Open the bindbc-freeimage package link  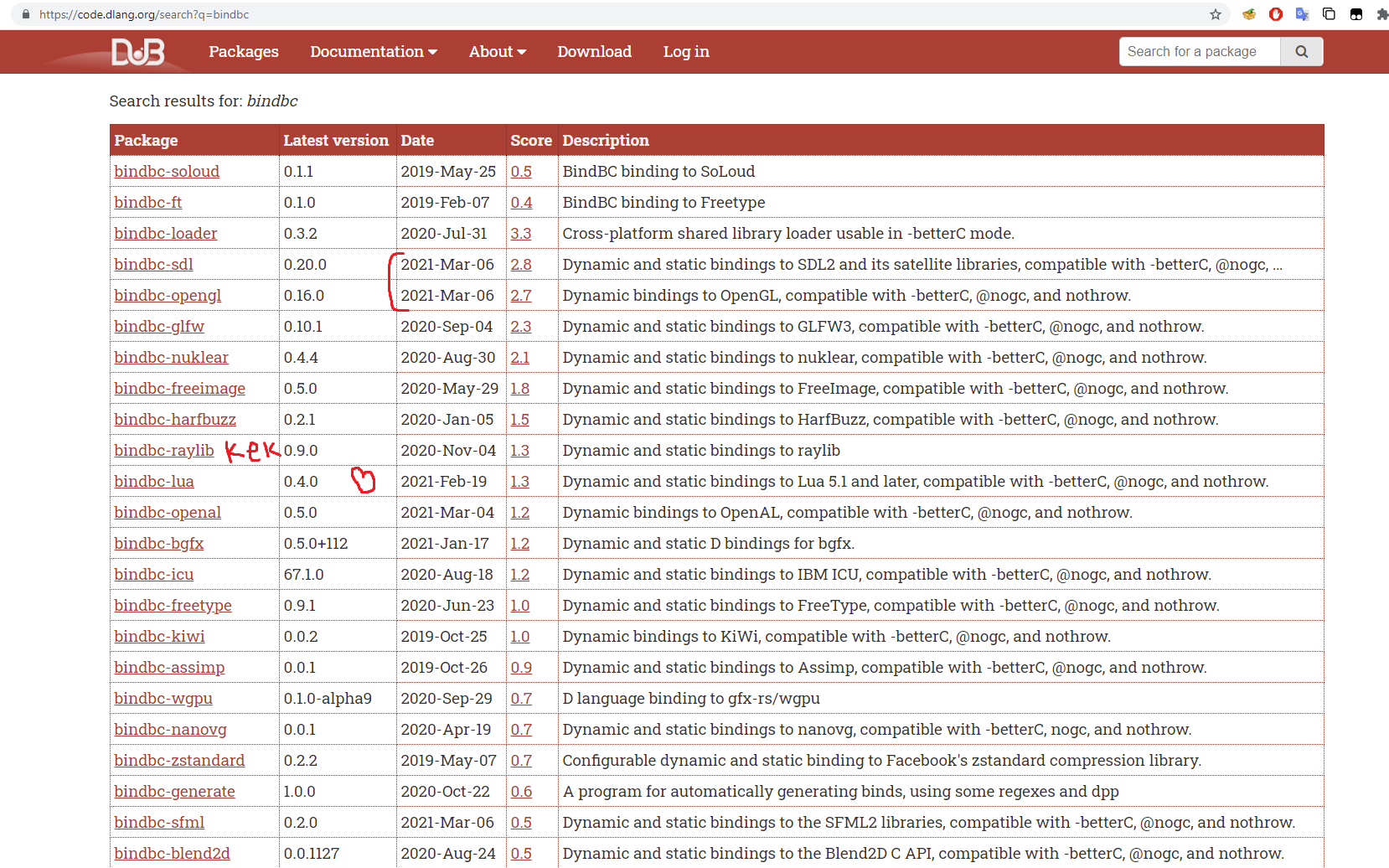(180, 389)
